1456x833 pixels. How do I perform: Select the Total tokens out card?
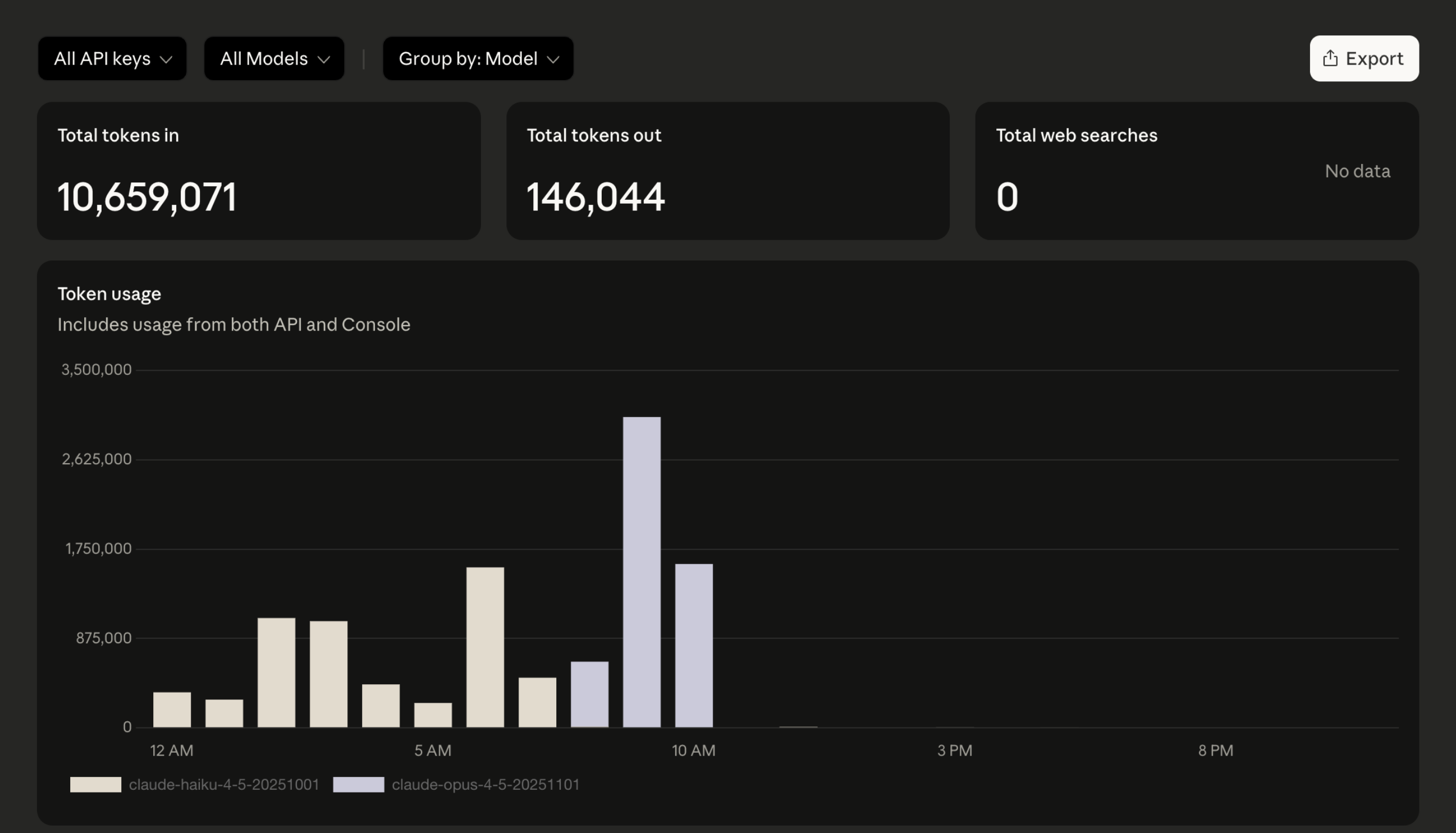click(x=727, y=171)
